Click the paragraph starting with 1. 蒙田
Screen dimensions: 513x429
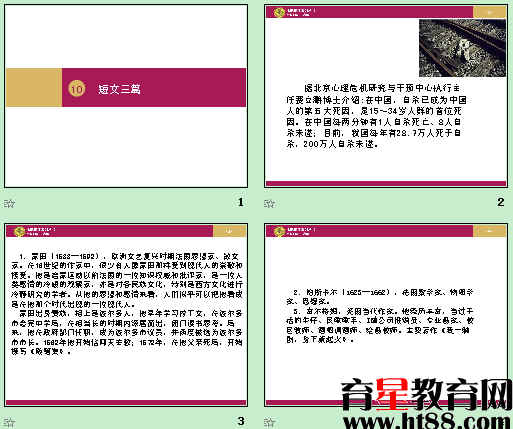click(127, 280)
